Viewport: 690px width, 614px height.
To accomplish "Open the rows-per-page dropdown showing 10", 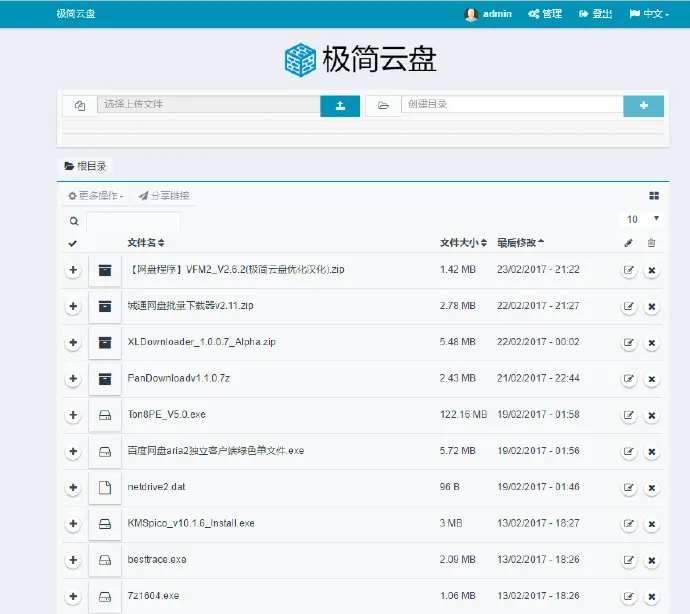I will tap(642, 219).
